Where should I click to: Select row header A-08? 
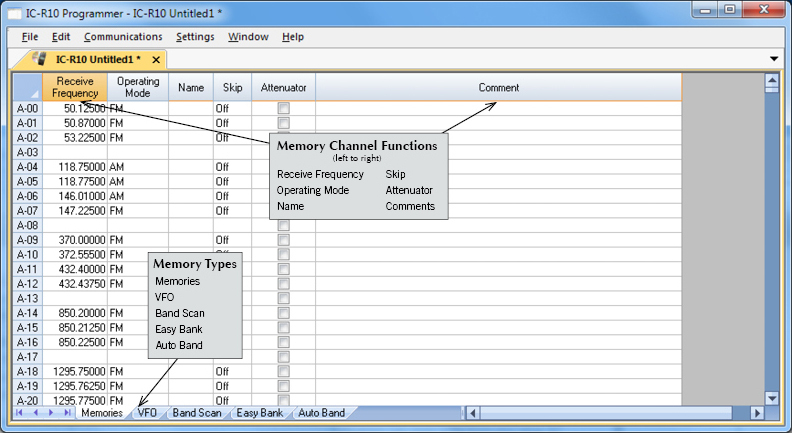pyautogui.click(x=28, y=225)
